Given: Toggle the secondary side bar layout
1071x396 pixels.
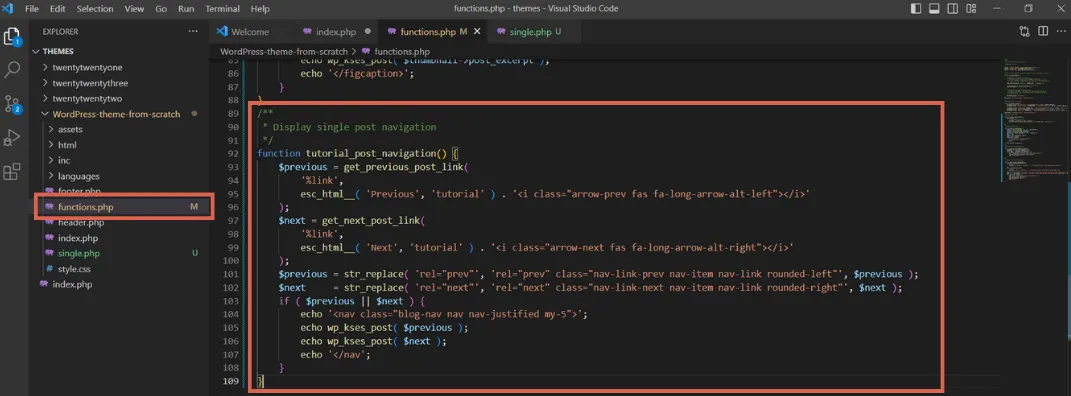Looking at the screenshot, I should [953, 9].
